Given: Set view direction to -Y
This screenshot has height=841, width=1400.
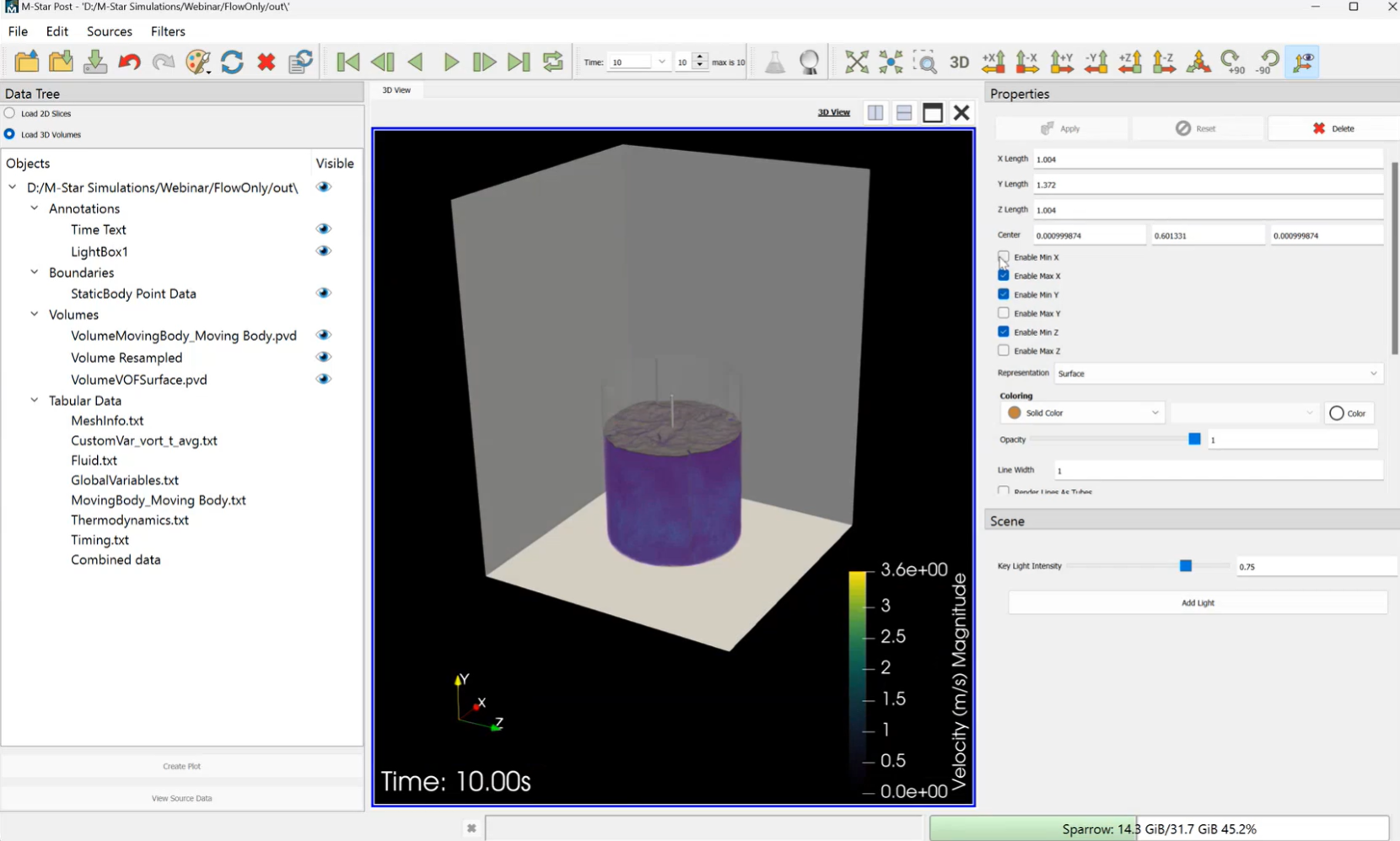Looking at the screenshot, I should tap(1096, 62).
